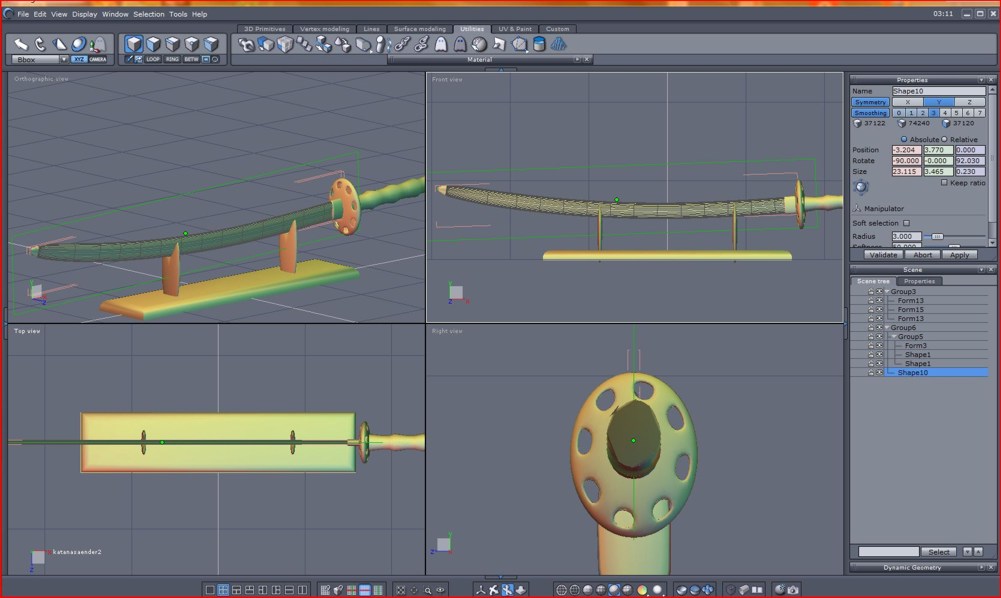Screen dimensions: 1001x598
Task: Switch to Scene panel Properties tab
Action: point(919,281)
